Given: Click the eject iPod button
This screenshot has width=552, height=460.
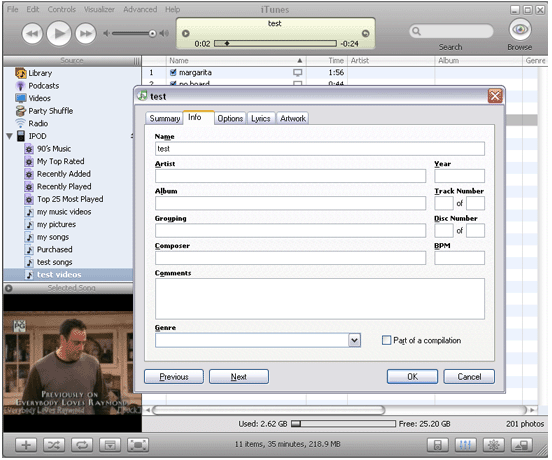Looking at the screenshot, I should coord(522,445).
